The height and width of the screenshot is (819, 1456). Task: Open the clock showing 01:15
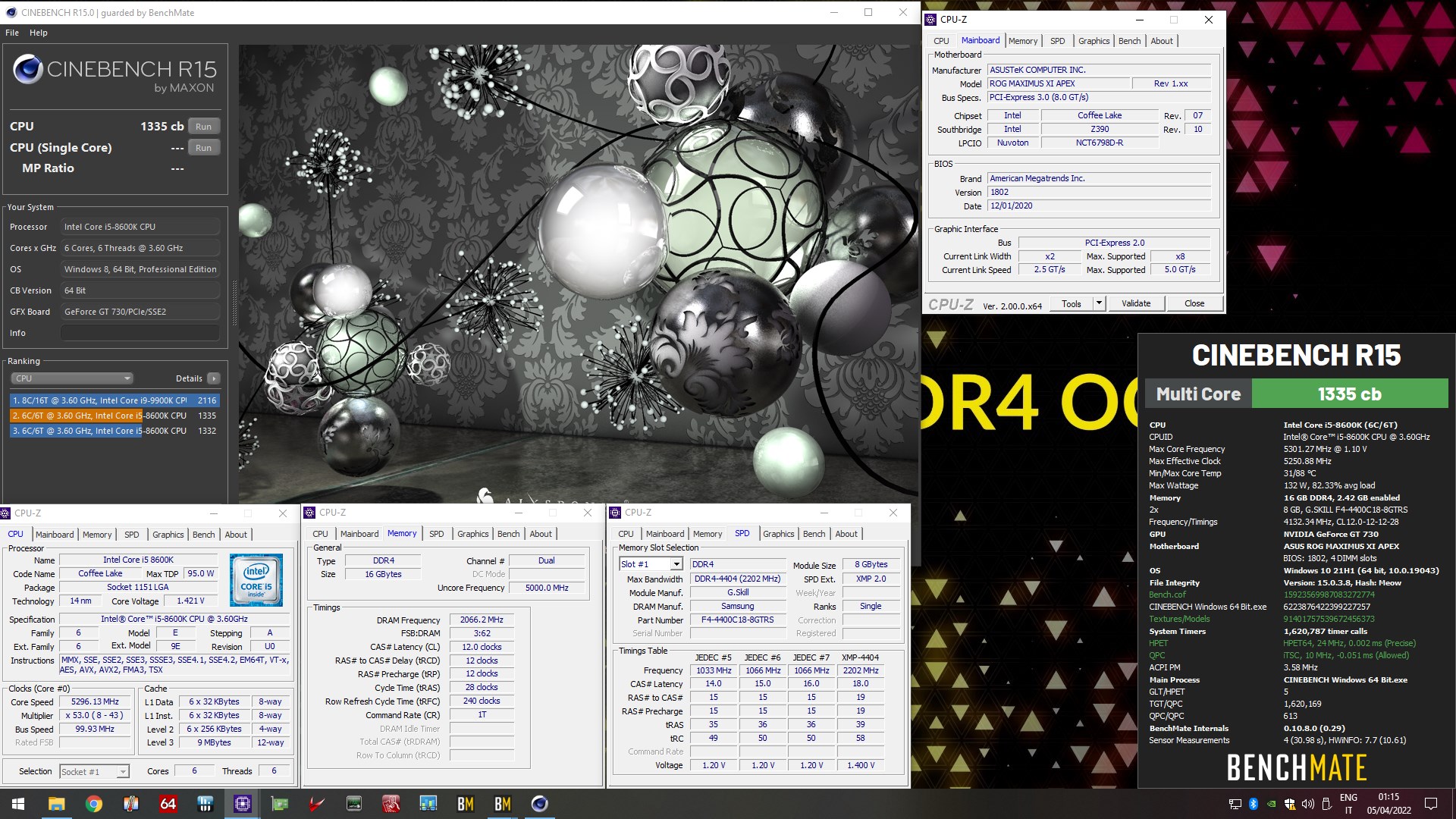coord(1389,804)
